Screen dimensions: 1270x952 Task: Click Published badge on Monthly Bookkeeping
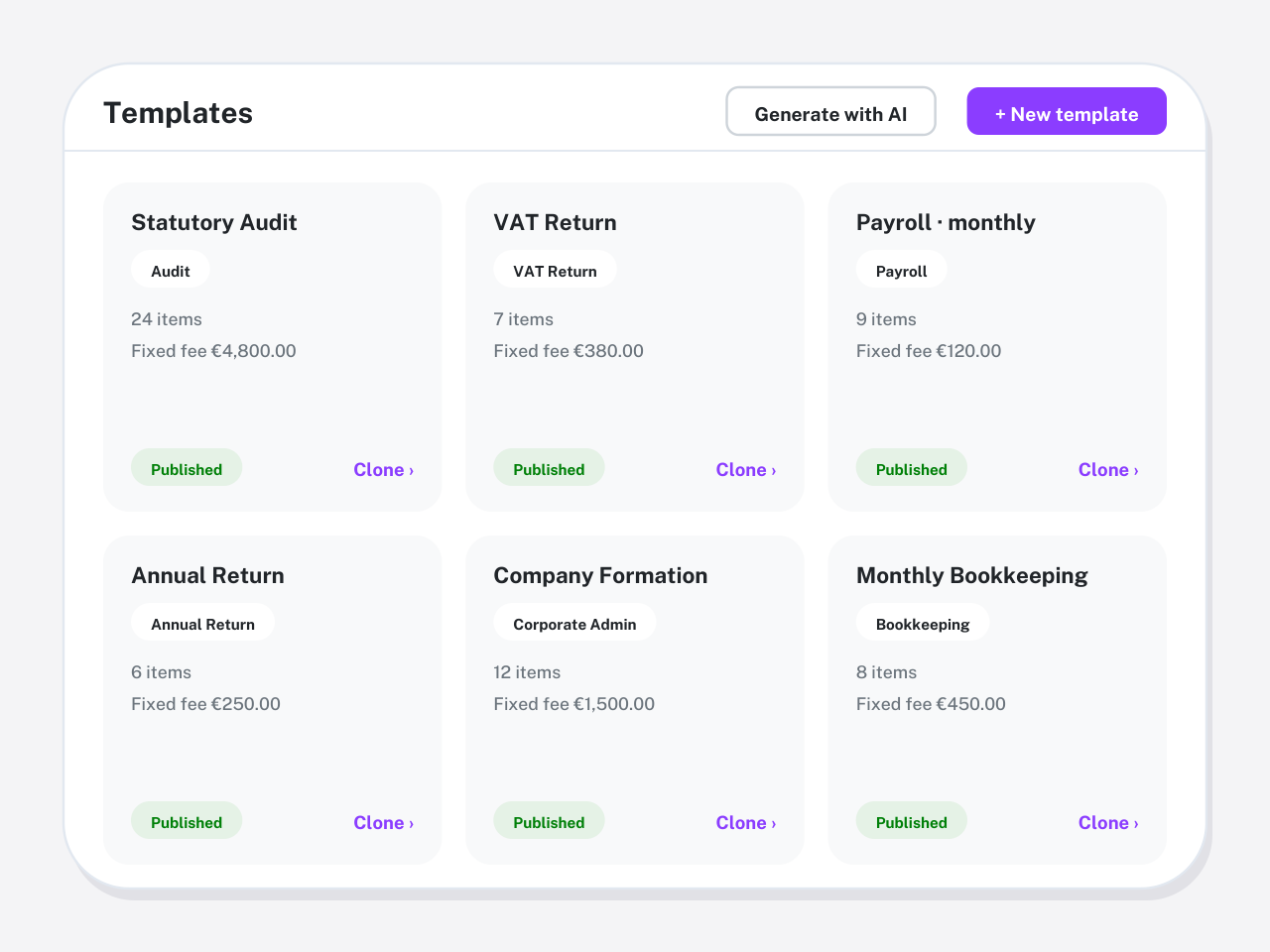[x=912, y=821]
